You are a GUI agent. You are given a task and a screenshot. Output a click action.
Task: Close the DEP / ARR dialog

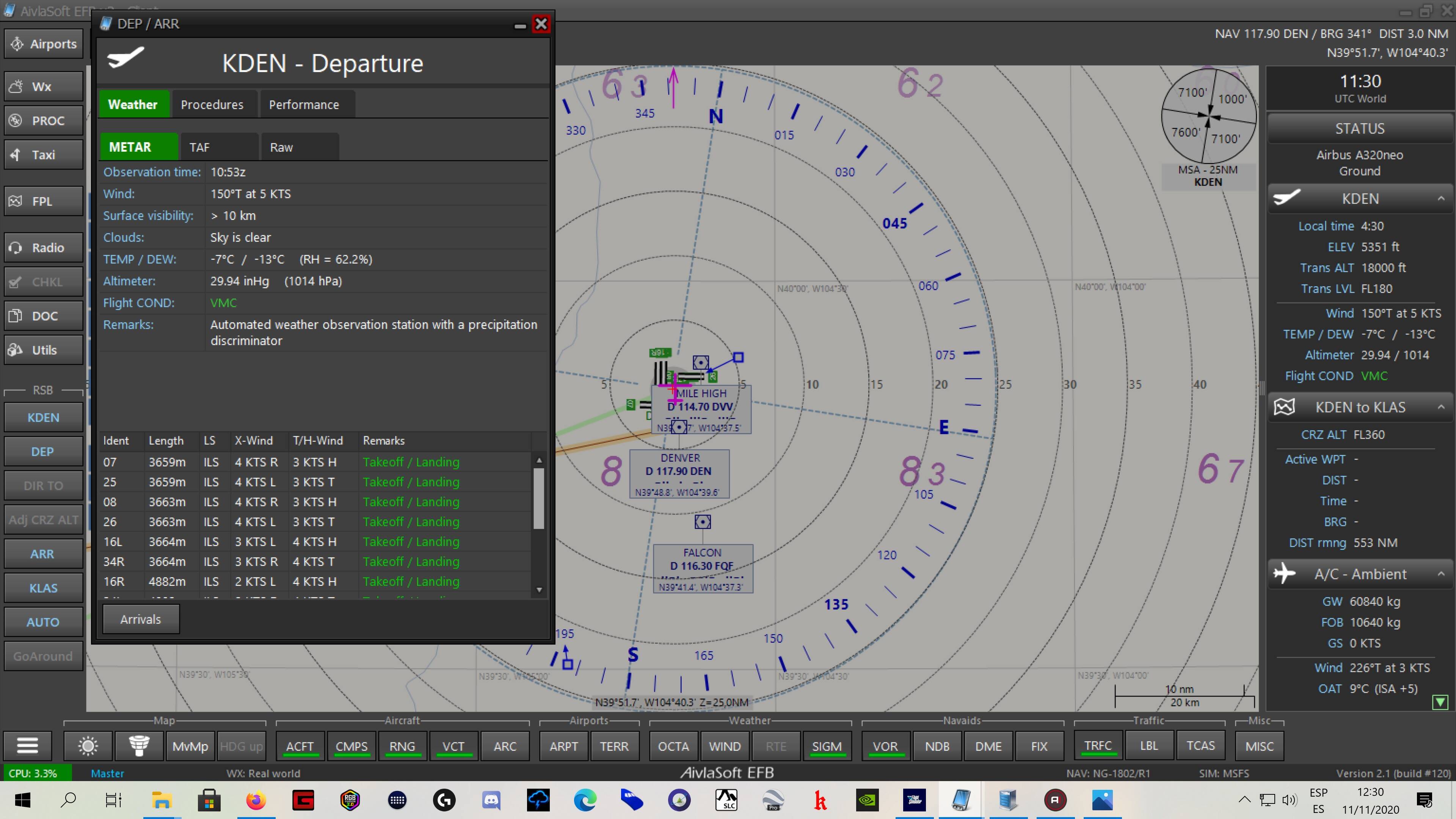click(x=541, y=24)
